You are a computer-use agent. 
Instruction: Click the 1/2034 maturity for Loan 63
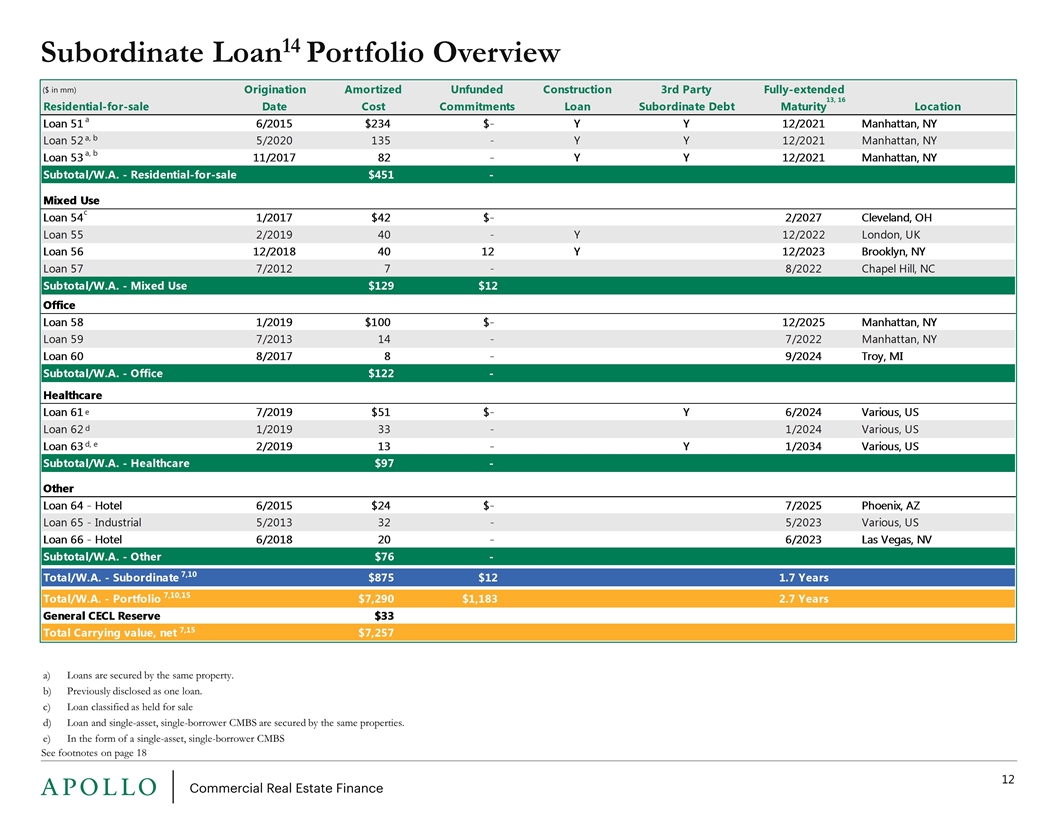803,446
